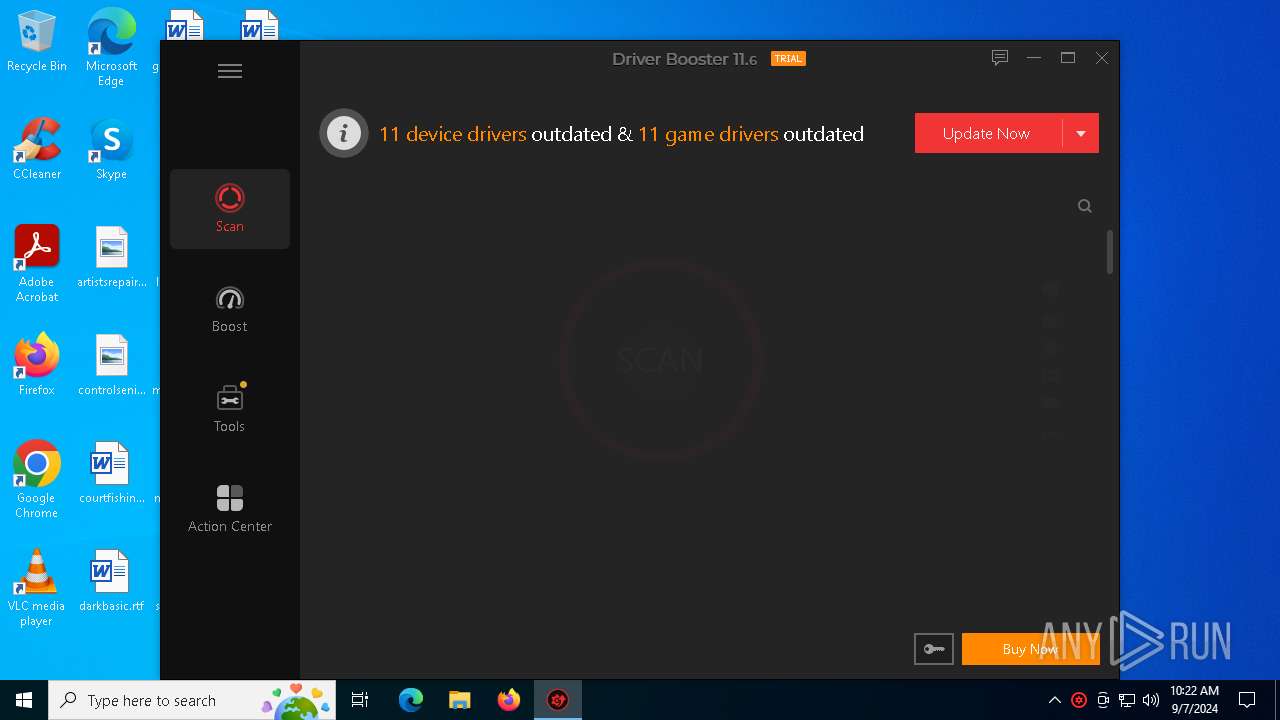Select the Firefox desktop shortcut
Viewport: 1280px width, 720px height.
coord(37,365)
